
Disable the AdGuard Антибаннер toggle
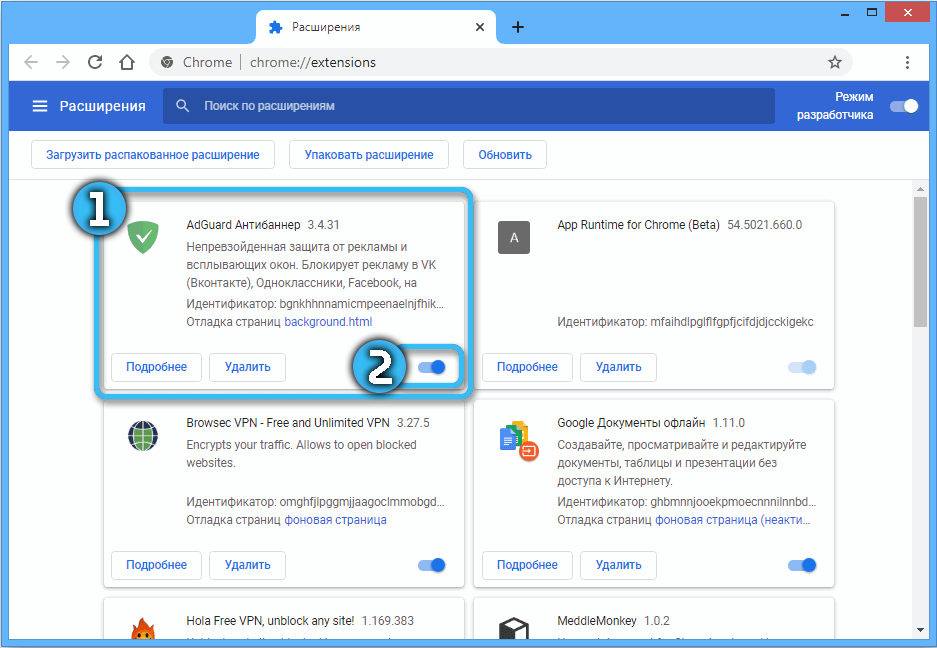[432, 367]
